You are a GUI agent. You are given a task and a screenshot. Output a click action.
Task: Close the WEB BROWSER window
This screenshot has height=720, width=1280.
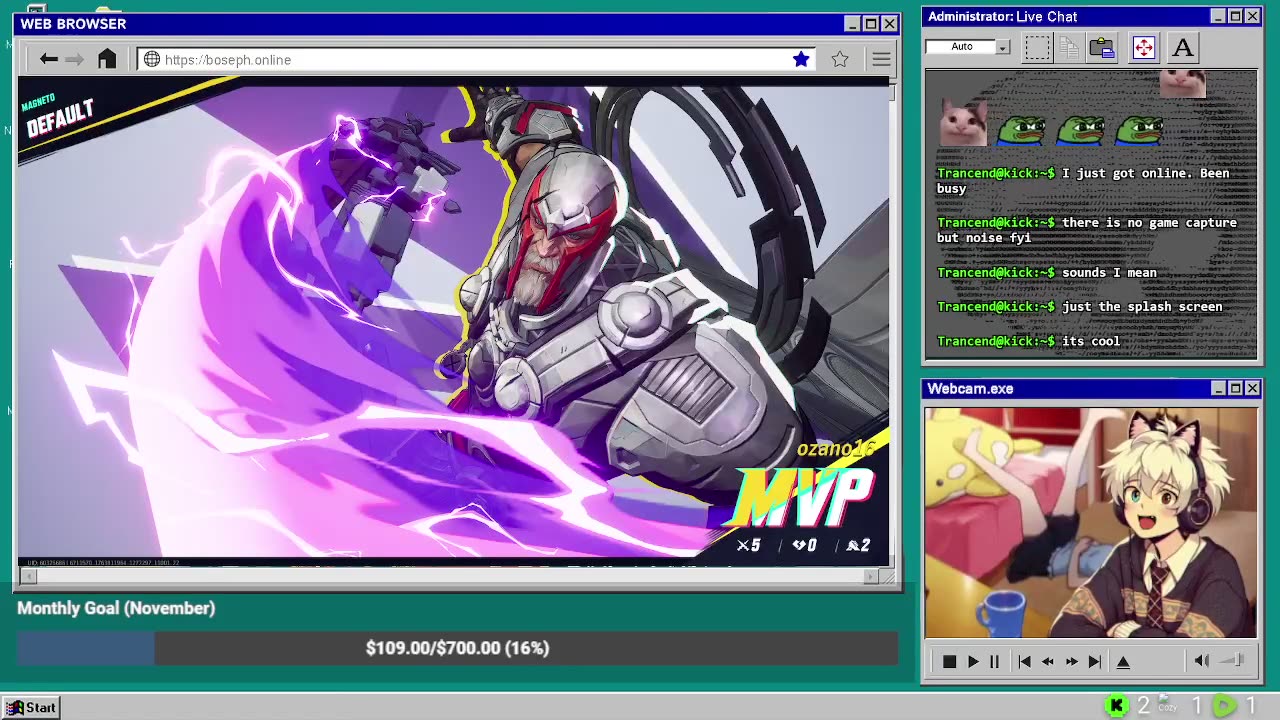click(889, 24)
